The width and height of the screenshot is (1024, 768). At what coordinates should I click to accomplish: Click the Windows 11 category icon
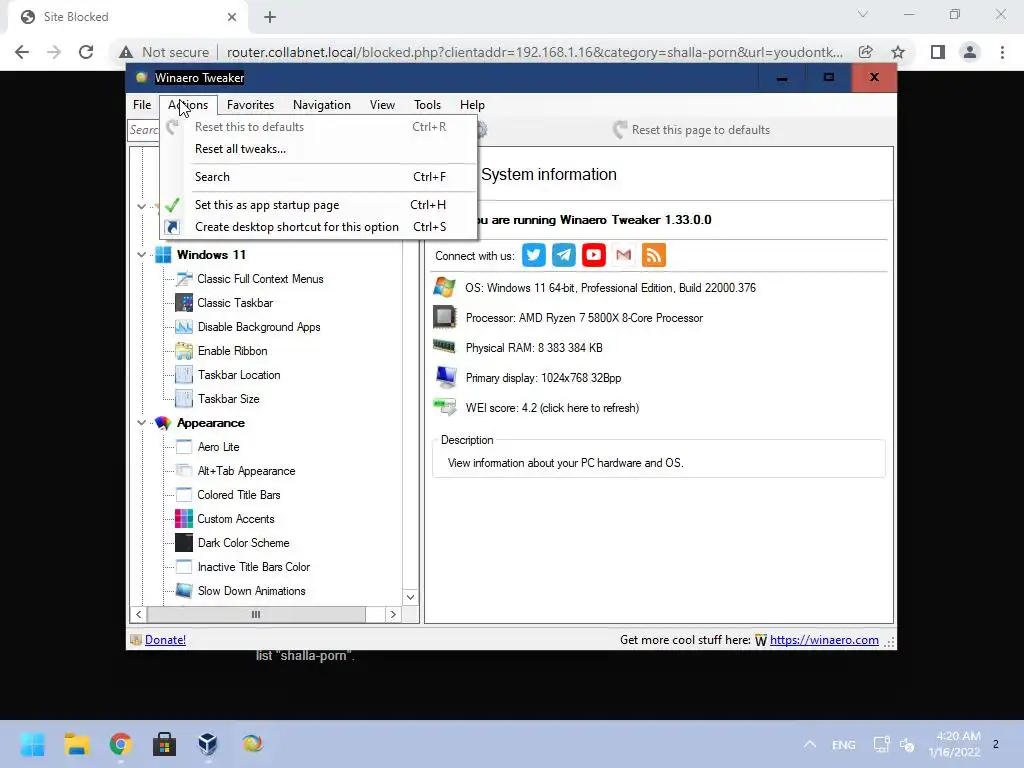tap(163, 255)
